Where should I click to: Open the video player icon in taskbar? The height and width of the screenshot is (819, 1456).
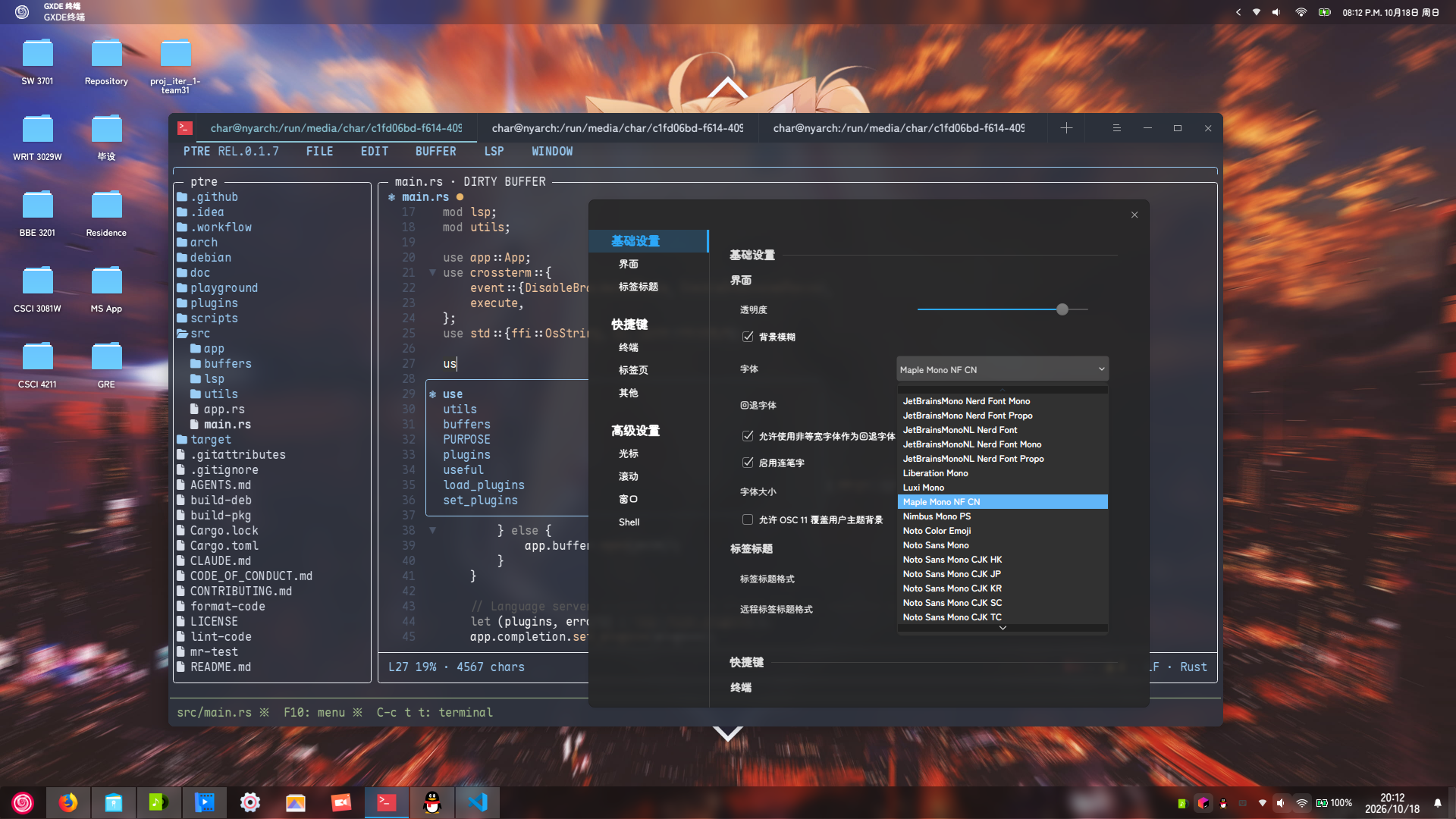pos(205,802)
